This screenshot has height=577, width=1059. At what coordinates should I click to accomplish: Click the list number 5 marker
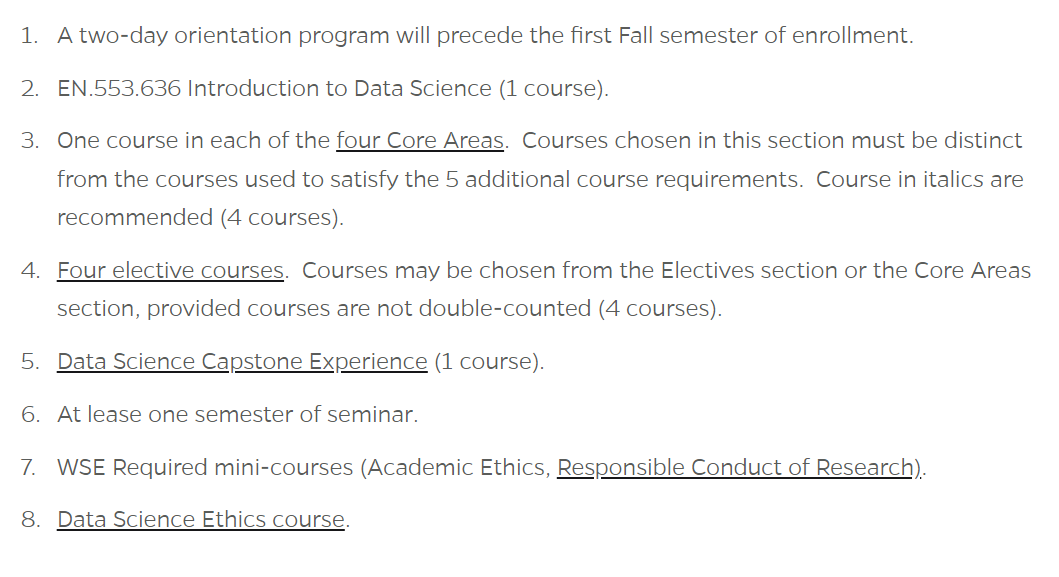click(x=30, y=361)
